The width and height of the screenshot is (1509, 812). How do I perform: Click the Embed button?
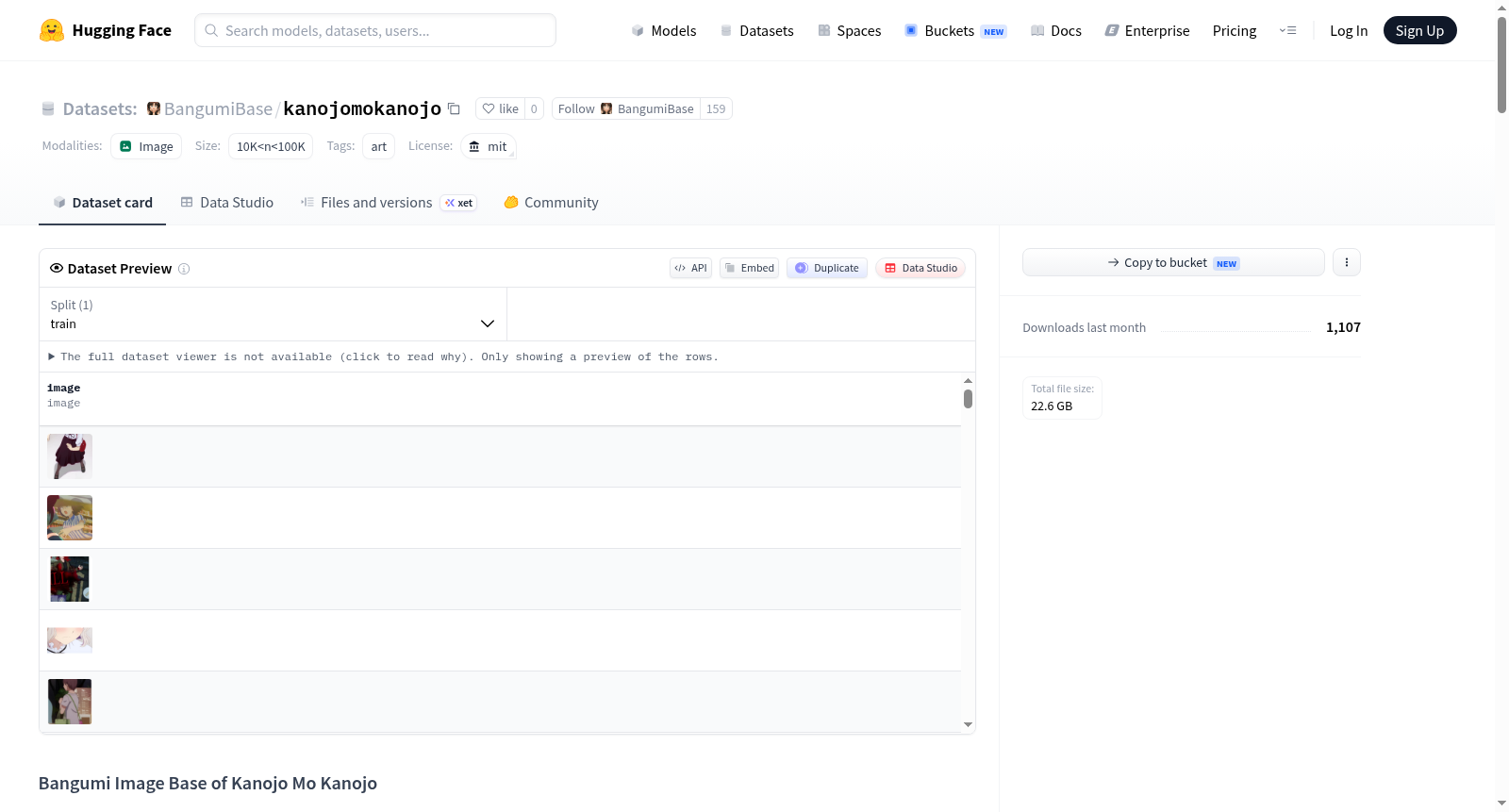click(x=750, y=268)
